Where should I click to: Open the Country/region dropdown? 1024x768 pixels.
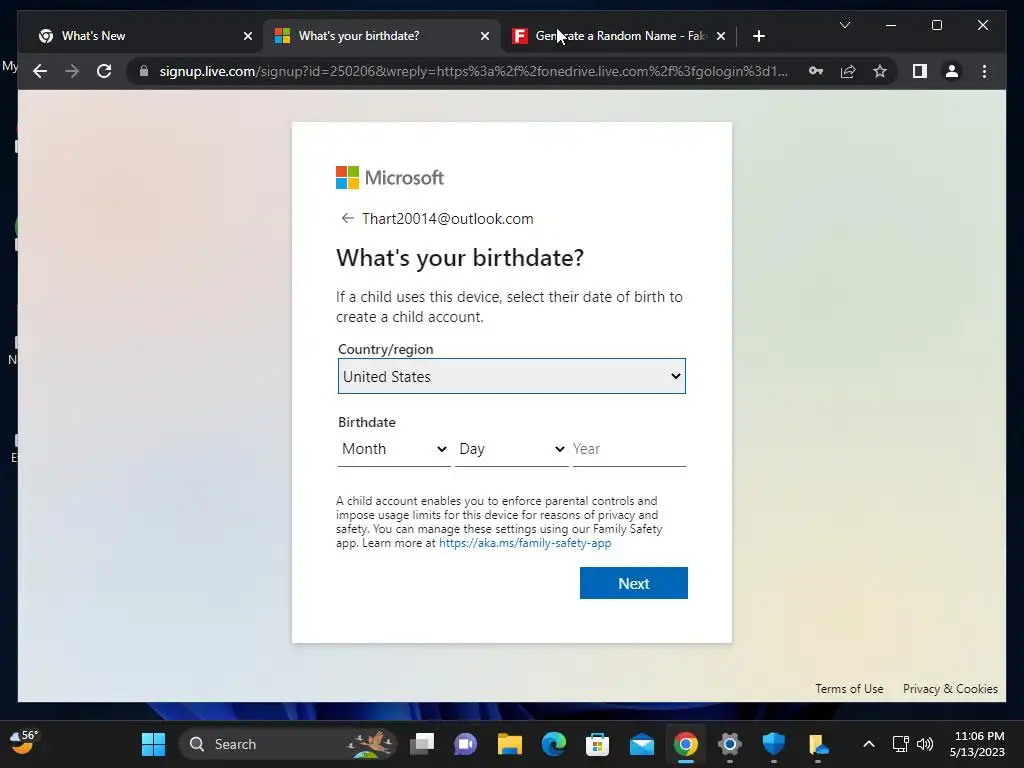[x=511, y=376]
